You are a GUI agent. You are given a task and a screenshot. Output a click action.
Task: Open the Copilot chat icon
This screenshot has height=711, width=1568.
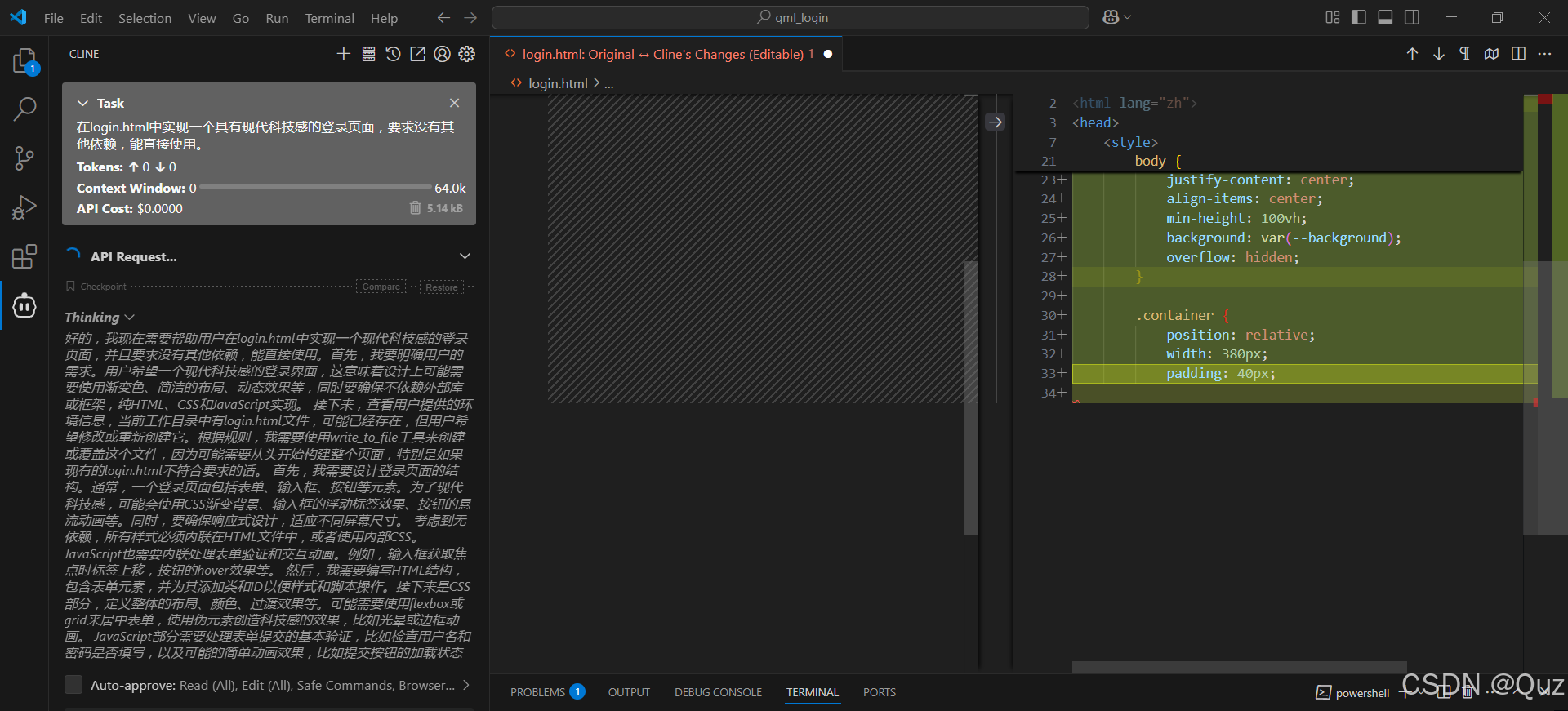click(1111, 17)
